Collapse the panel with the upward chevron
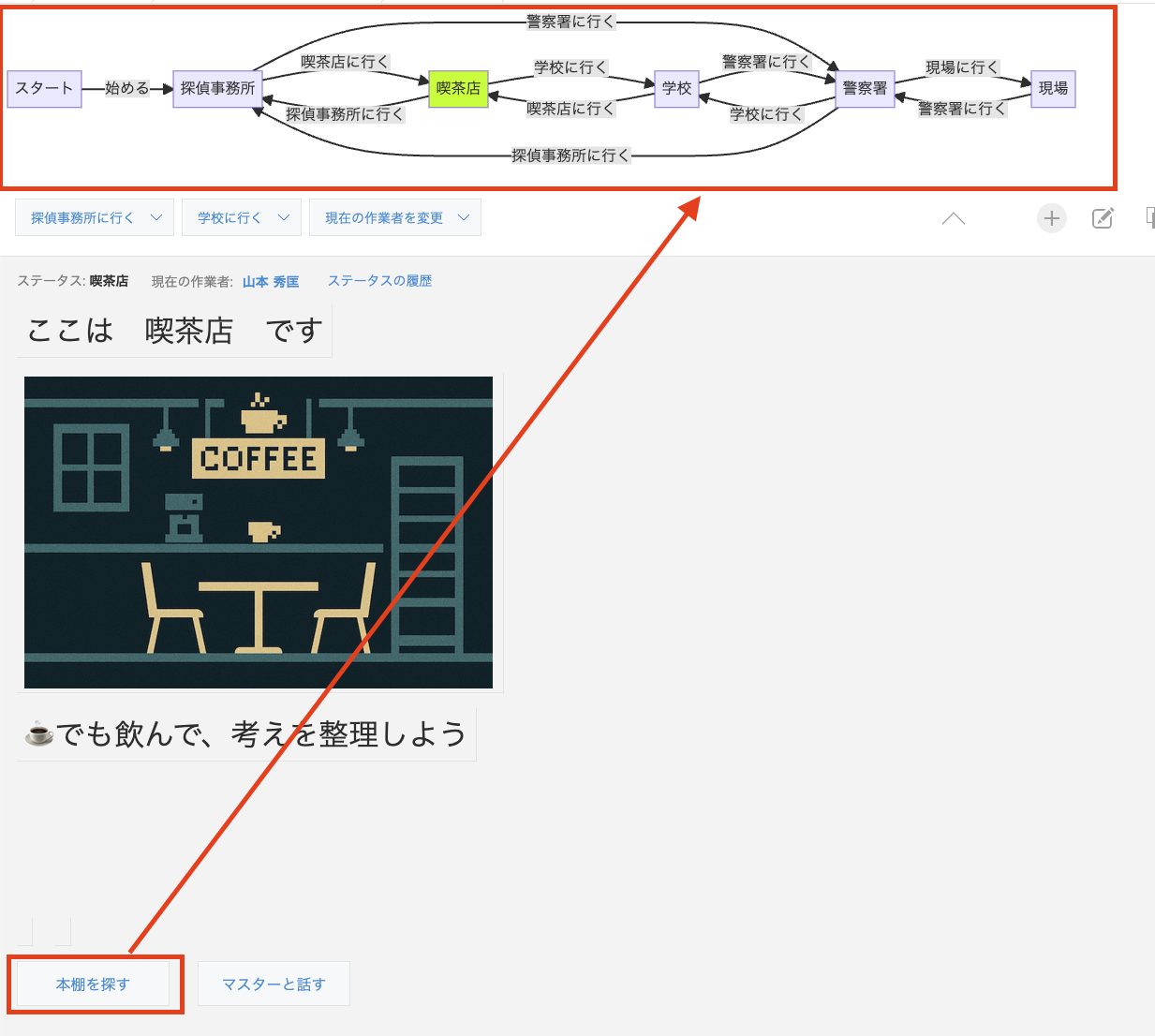This screenshot has width=1155, height=1036. pos(953,218)
